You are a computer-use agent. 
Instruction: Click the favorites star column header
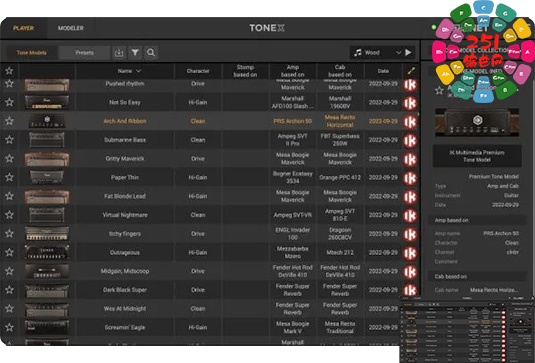pyautogui.click(x=9, y=71)
